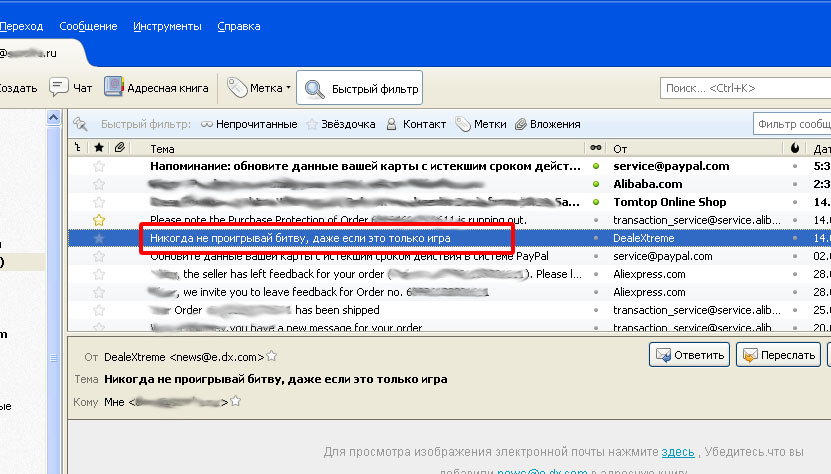Star the DealeXtreme sender in message header
This screenshot has width=831, height=474.
271,356
